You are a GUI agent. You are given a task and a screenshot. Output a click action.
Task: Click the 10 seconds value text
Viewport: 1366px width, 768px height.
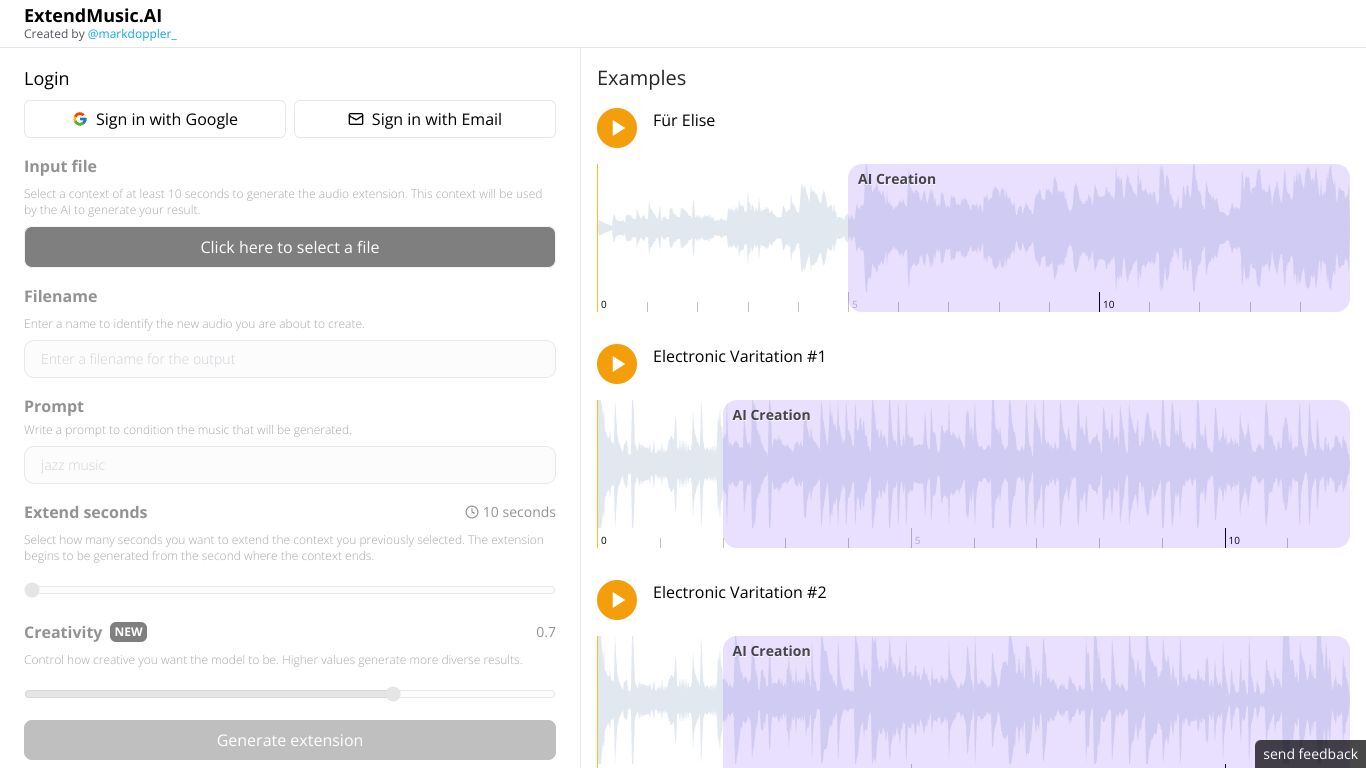click(x=519, y=512)
